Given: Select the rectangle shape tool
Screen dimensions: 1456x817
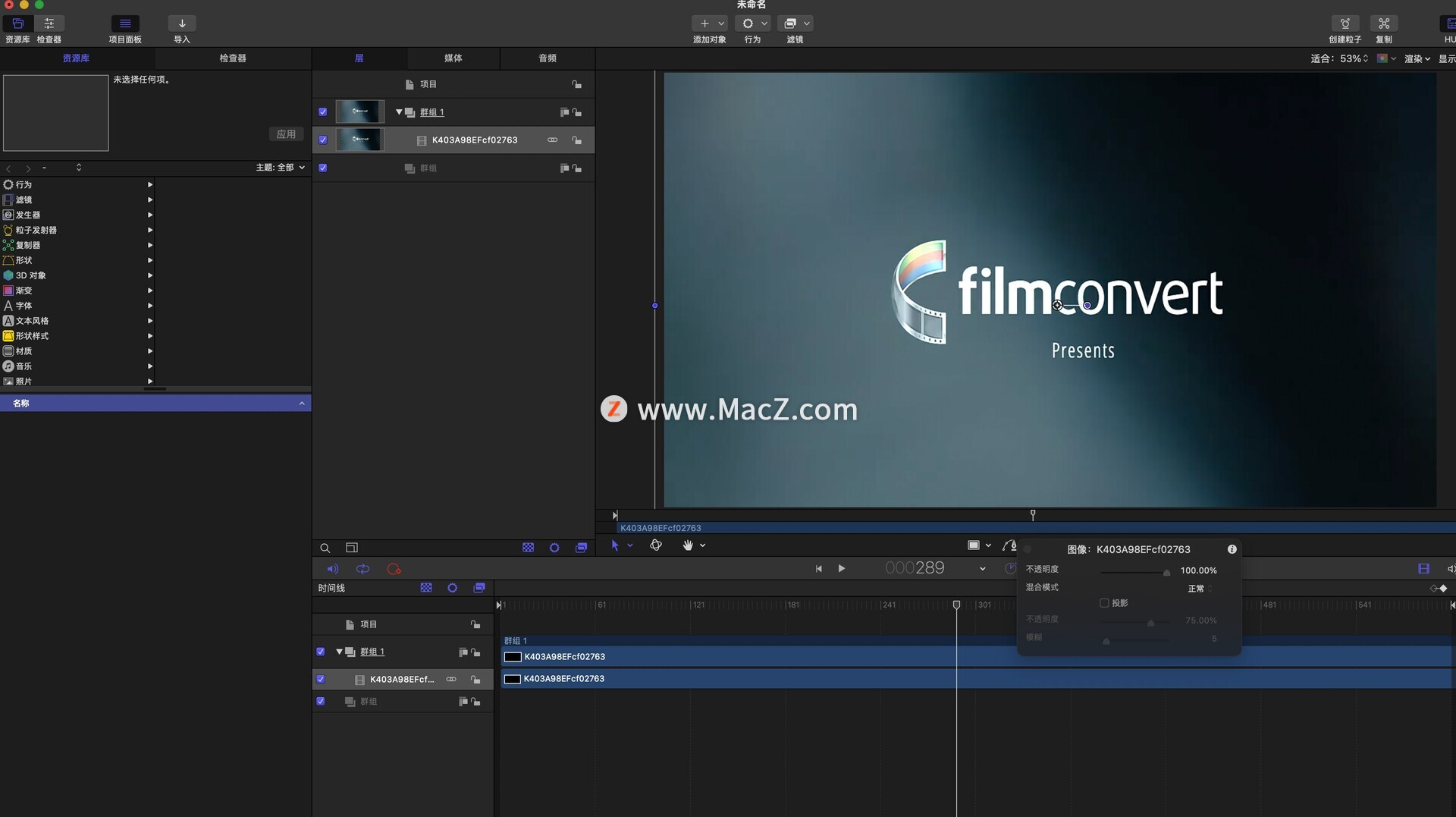Looking at the screenshot, I should [974, 545].
